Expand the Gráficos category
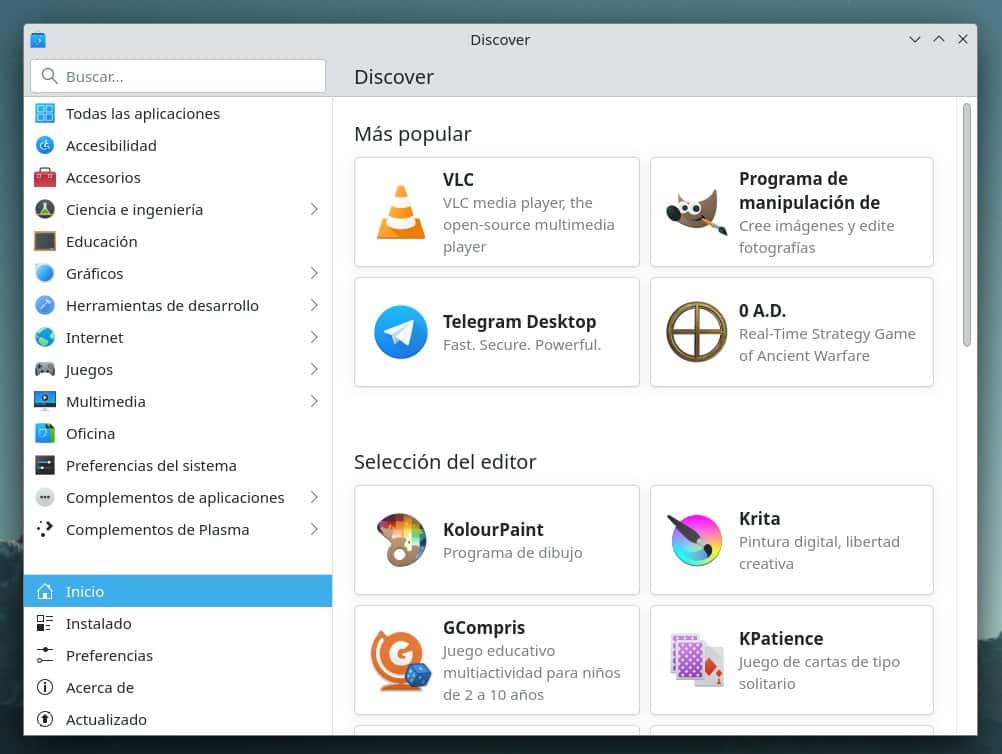1002x754 pixels. click(314, 273)
